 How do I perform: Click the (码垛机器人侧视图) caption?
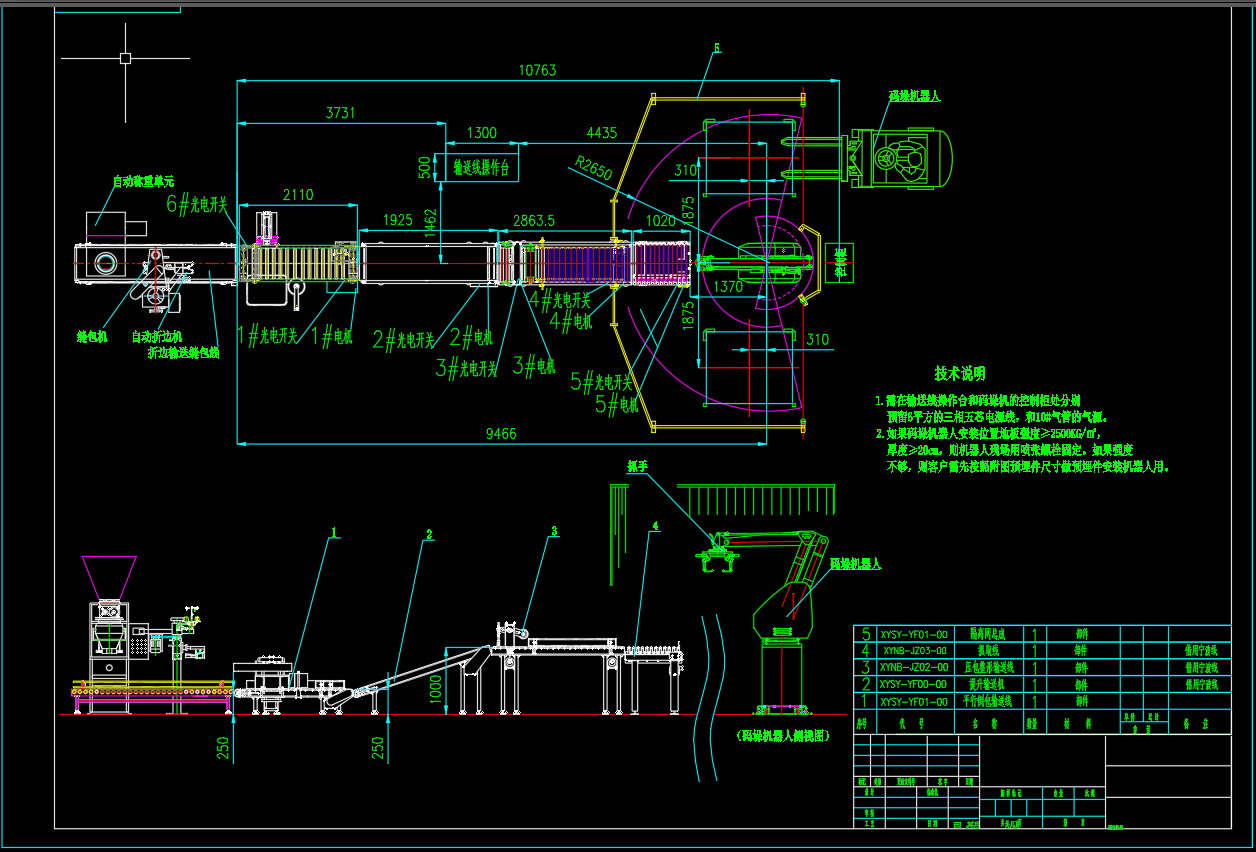782,735
